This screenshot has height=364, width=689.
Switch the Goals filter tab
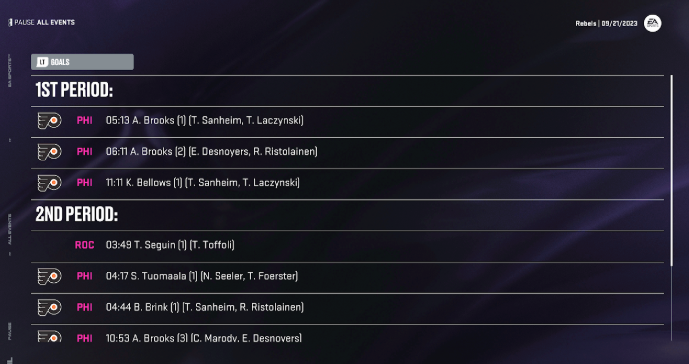[x=82, y=62]
